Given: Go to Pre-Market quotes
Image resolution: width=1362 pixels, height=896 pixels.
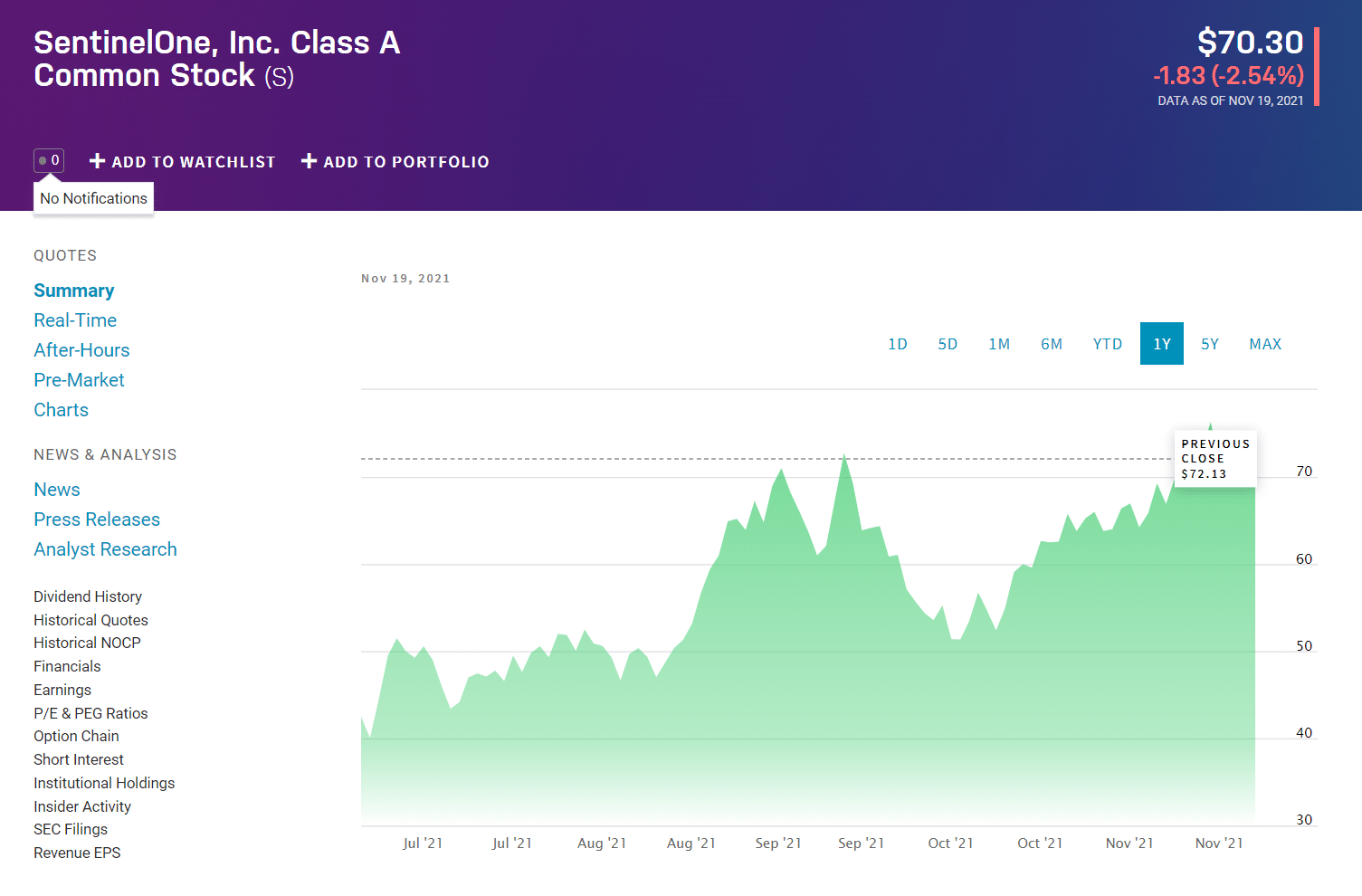Looking at the screenshot, I should [79, 380].
